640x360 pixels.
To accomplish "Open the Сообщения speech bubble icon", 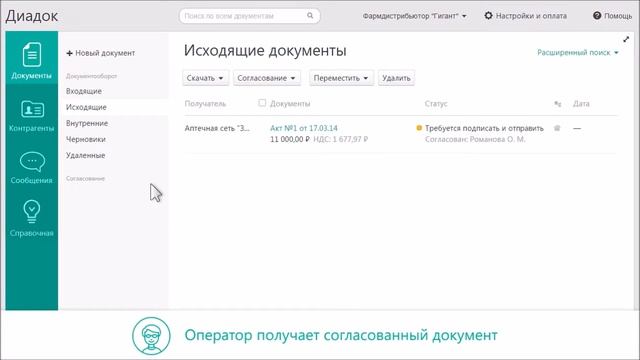I will [32, 162].
